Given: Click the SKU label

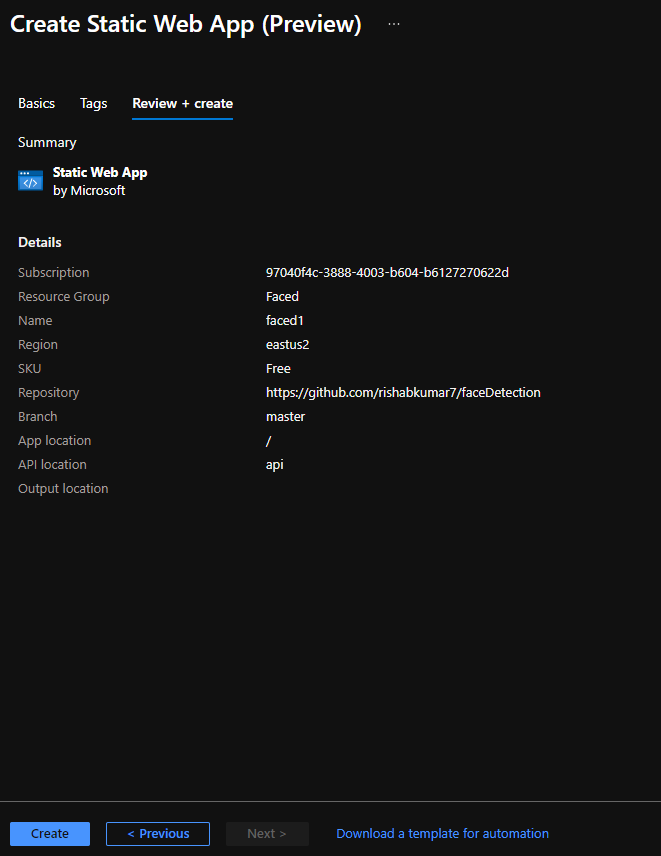Looking at the screenshot, I should (x=29, y=368).
